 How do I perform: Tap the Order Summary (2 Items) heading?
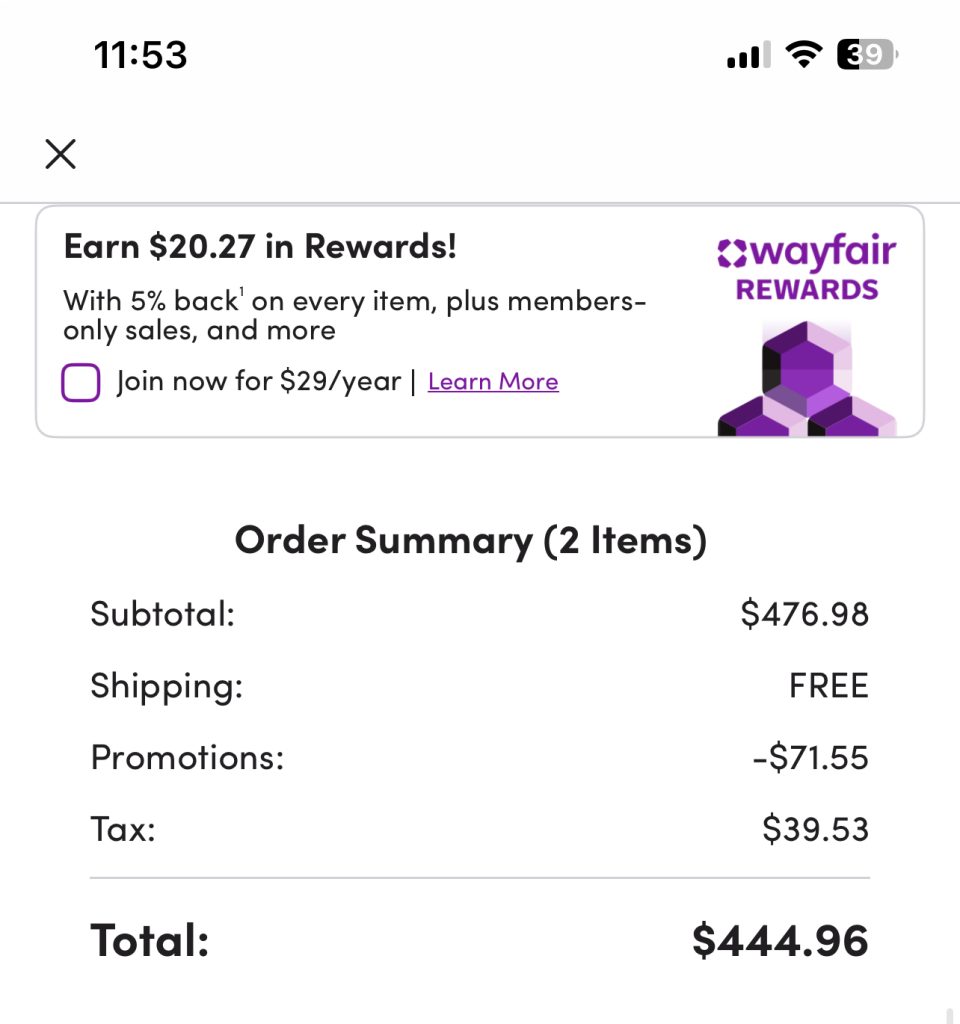(471, 541)
